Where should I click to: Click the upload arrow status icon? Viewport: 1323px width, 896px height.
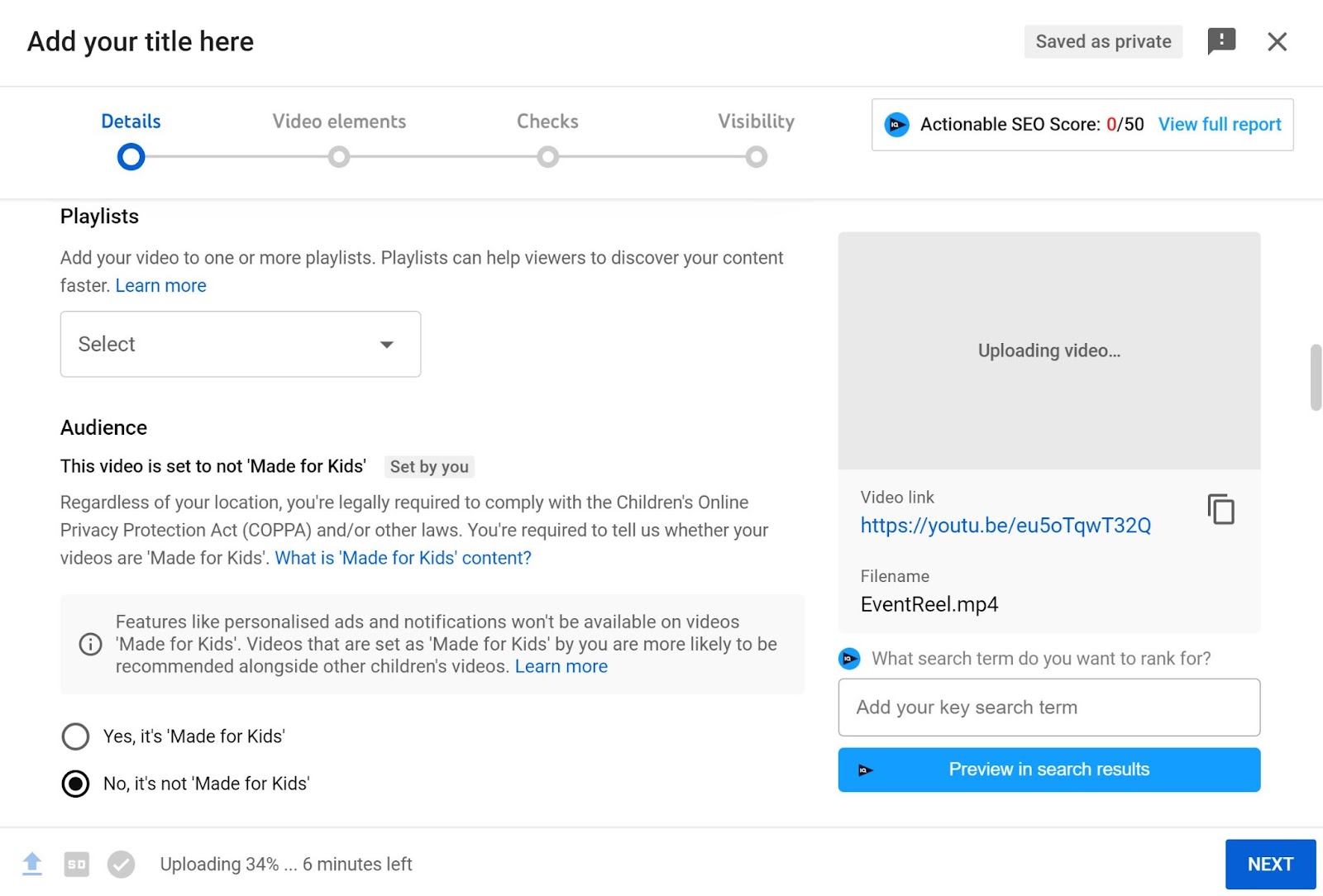(x=32, y=864)
